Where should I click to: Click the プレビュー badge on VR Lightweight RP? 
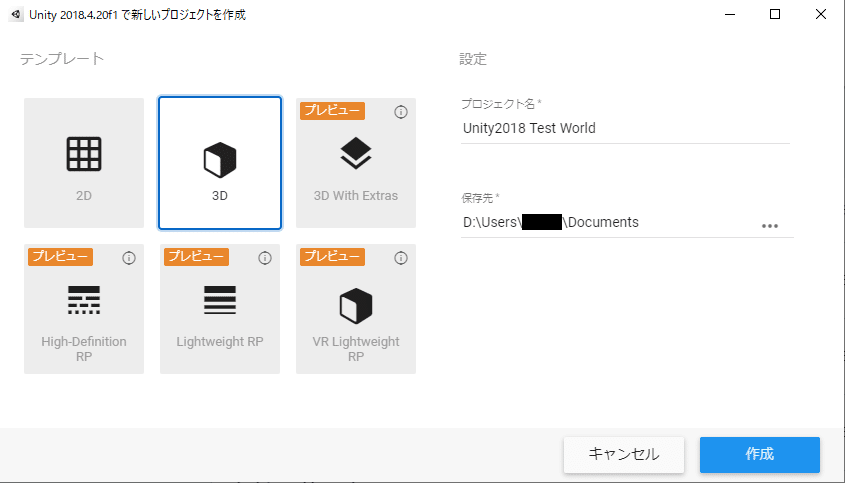[333, 257]
